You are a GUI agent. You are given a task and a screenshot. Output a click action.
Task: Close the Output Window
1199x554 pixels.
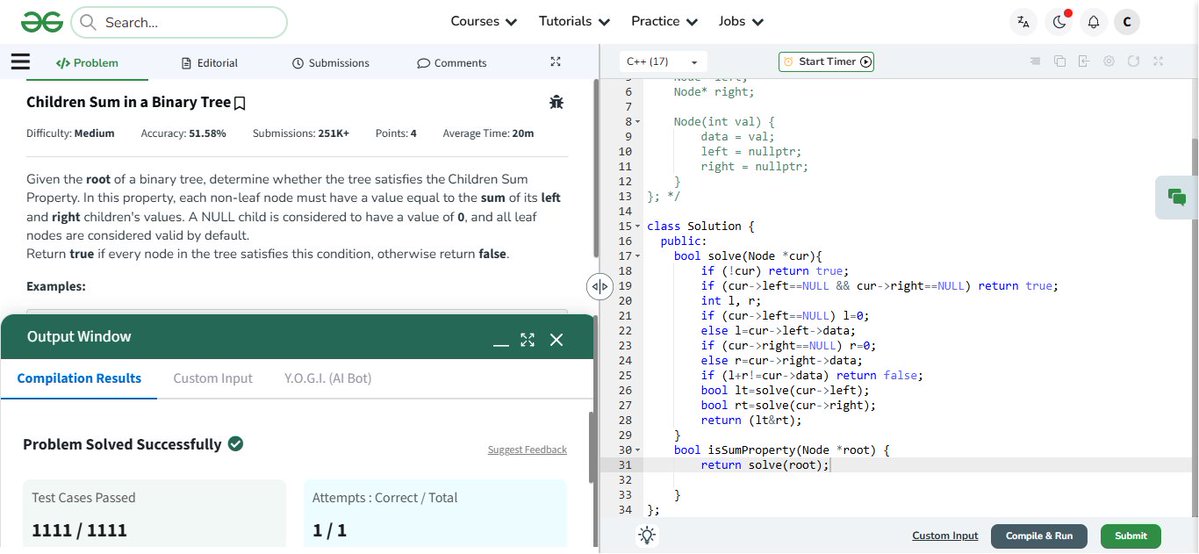click(x=556, y=340)
